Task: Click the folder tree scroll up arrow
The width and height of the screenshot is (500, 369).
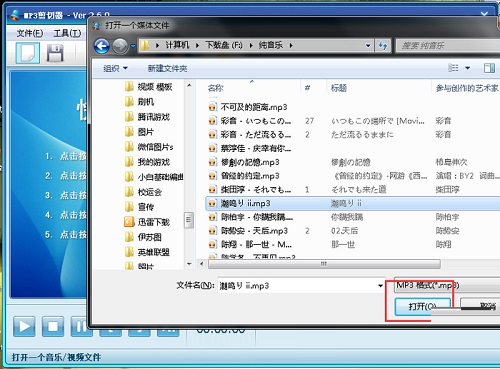Action: (x=189, y=85)
